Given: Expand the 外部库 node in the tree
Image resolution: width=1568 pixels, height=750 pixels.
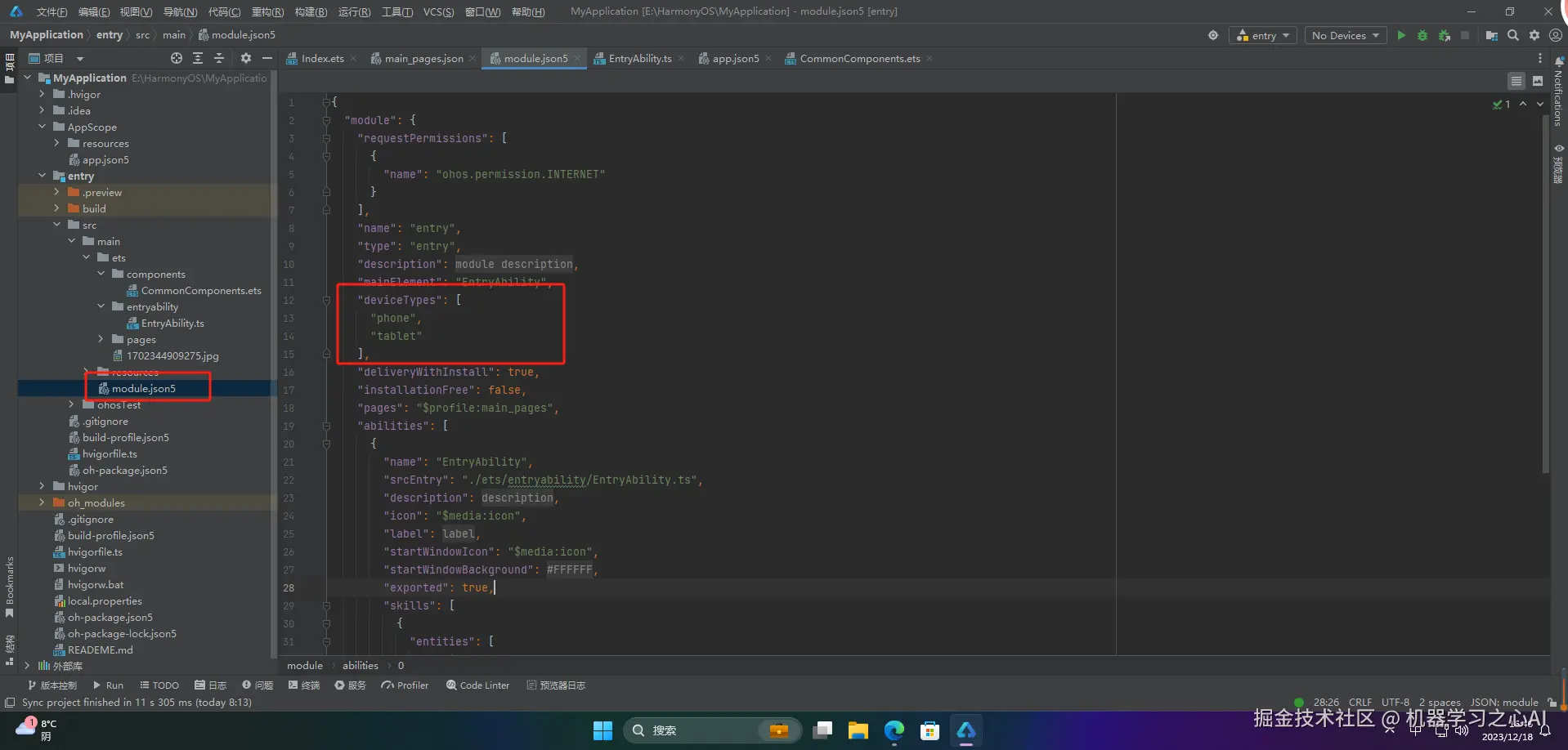Looking at the screenshot, I should 27,666.
